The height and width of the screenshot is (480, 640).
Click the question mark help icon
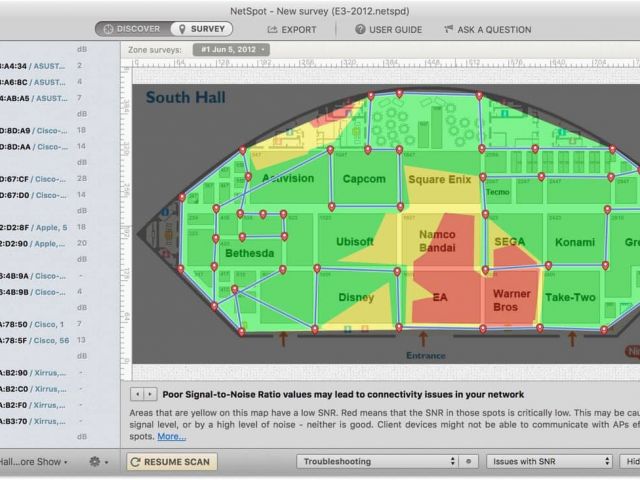pyautogui.click(x=360, y=29)
